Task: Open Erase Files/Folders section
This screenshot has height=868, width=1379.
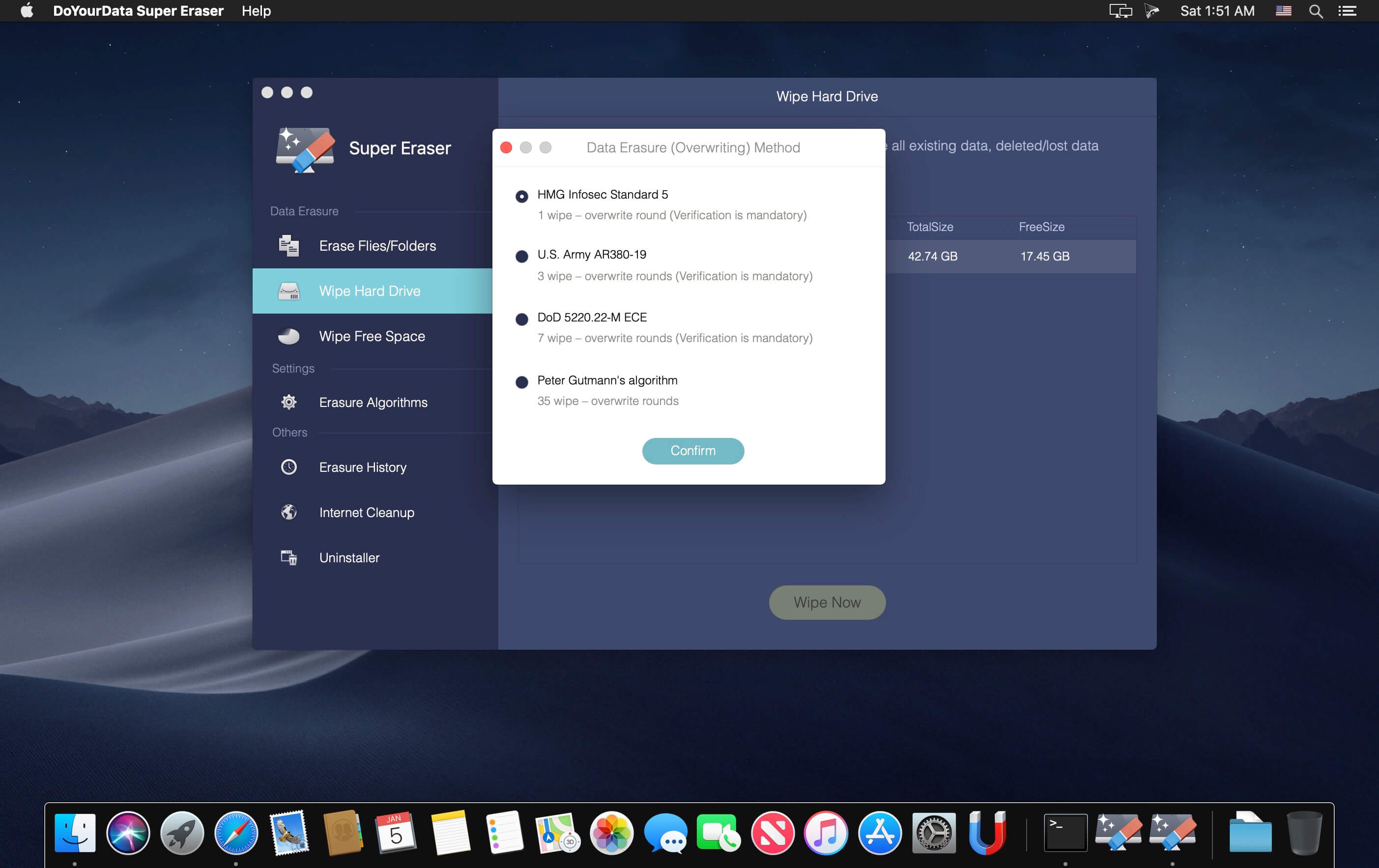Action: pyautogui.click(x=378, y=245)
